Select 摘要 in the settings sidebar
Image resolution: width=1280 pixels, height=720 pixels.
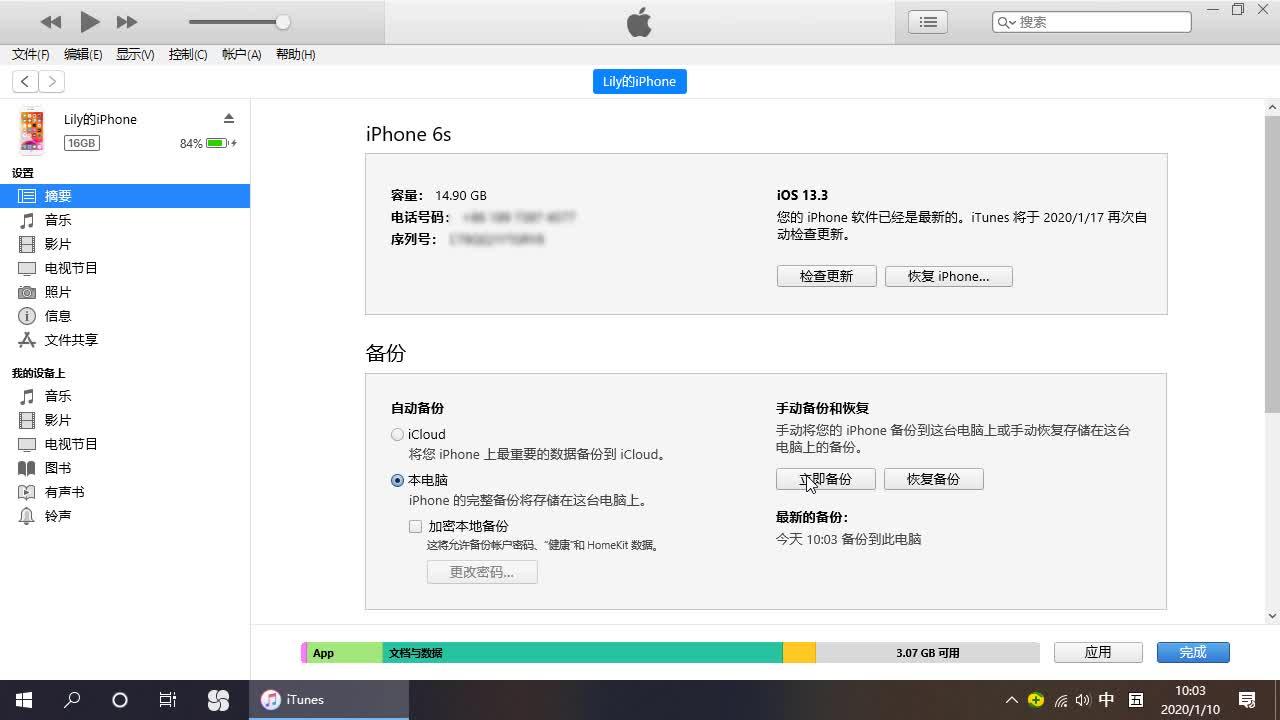pyautogui.click(x=125, y=196)
